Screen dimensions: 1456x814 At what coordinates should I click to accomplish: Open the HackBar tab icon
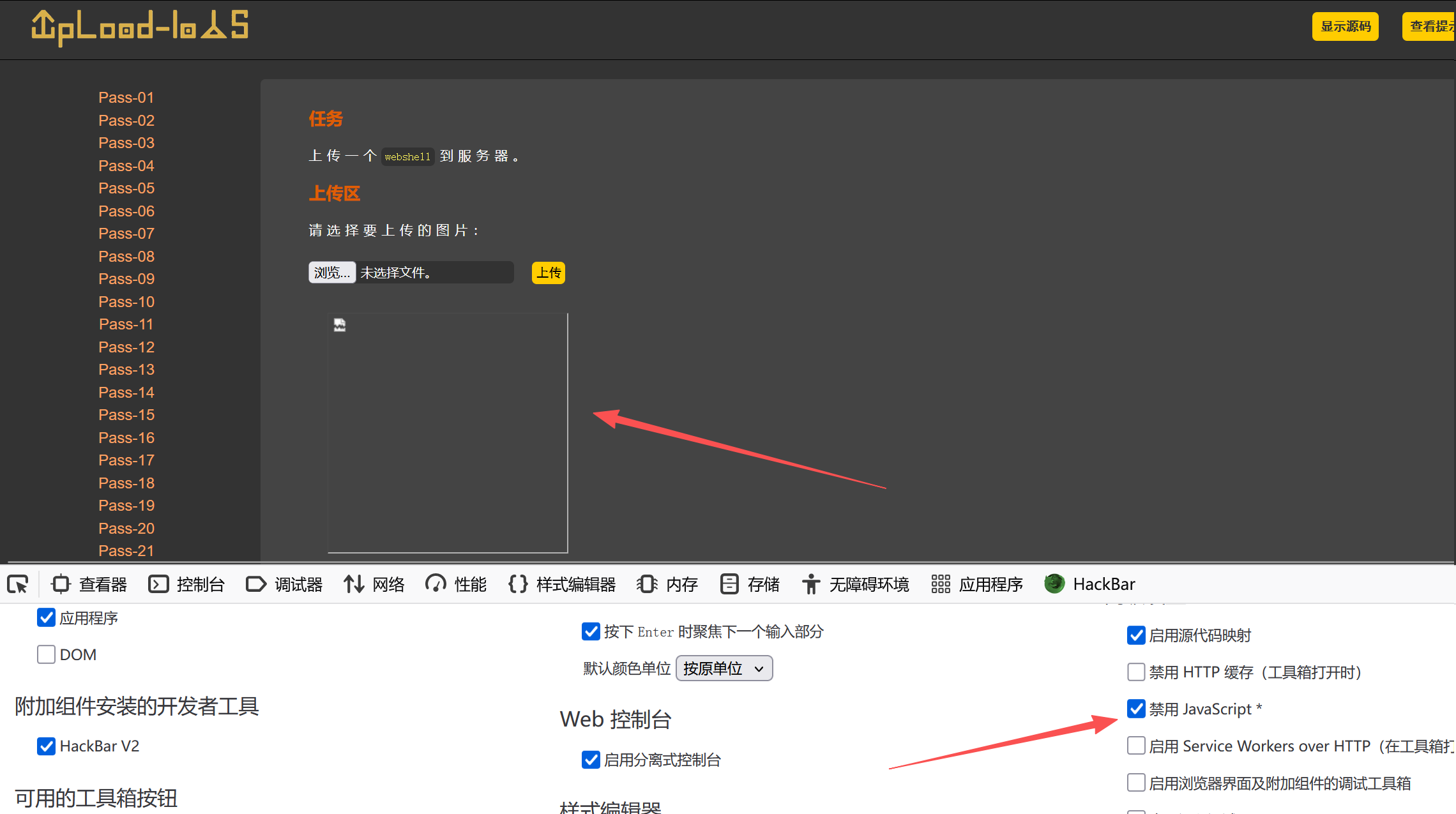pyautogui.click(x=1054, y=584)
